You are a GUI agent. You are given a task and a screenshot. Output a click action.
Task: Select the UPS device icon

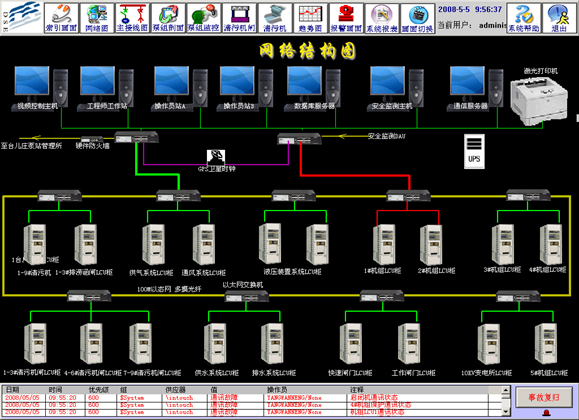point(474,151)
